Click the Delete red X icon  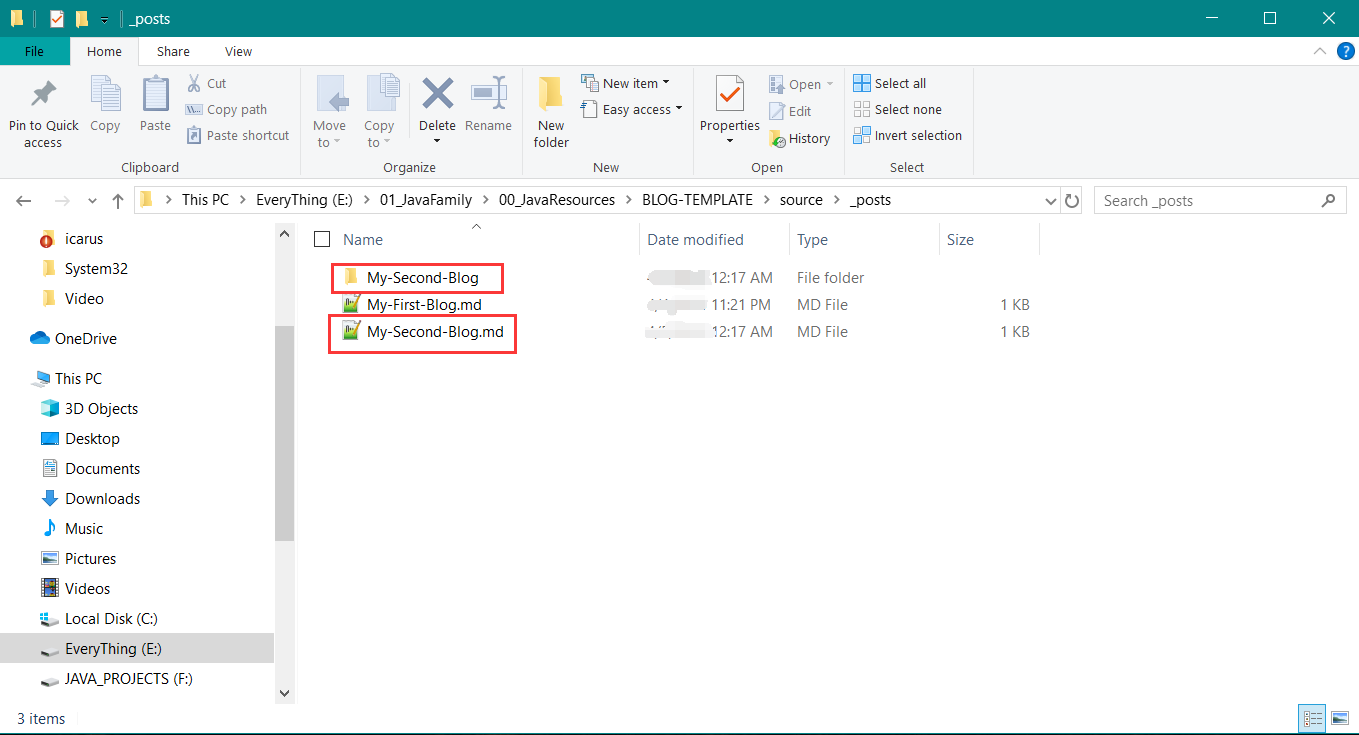(437, 95)
